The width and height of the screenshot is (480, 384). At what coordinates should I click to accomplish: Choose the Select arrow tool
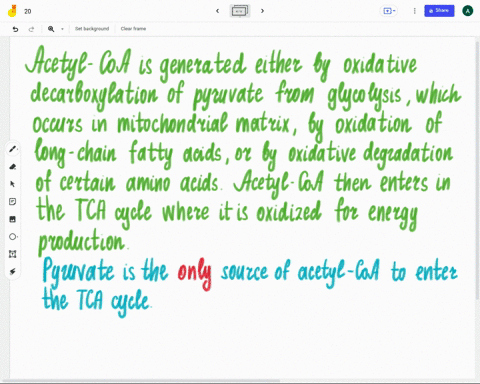pyautogui.click(x=13, y=184)
